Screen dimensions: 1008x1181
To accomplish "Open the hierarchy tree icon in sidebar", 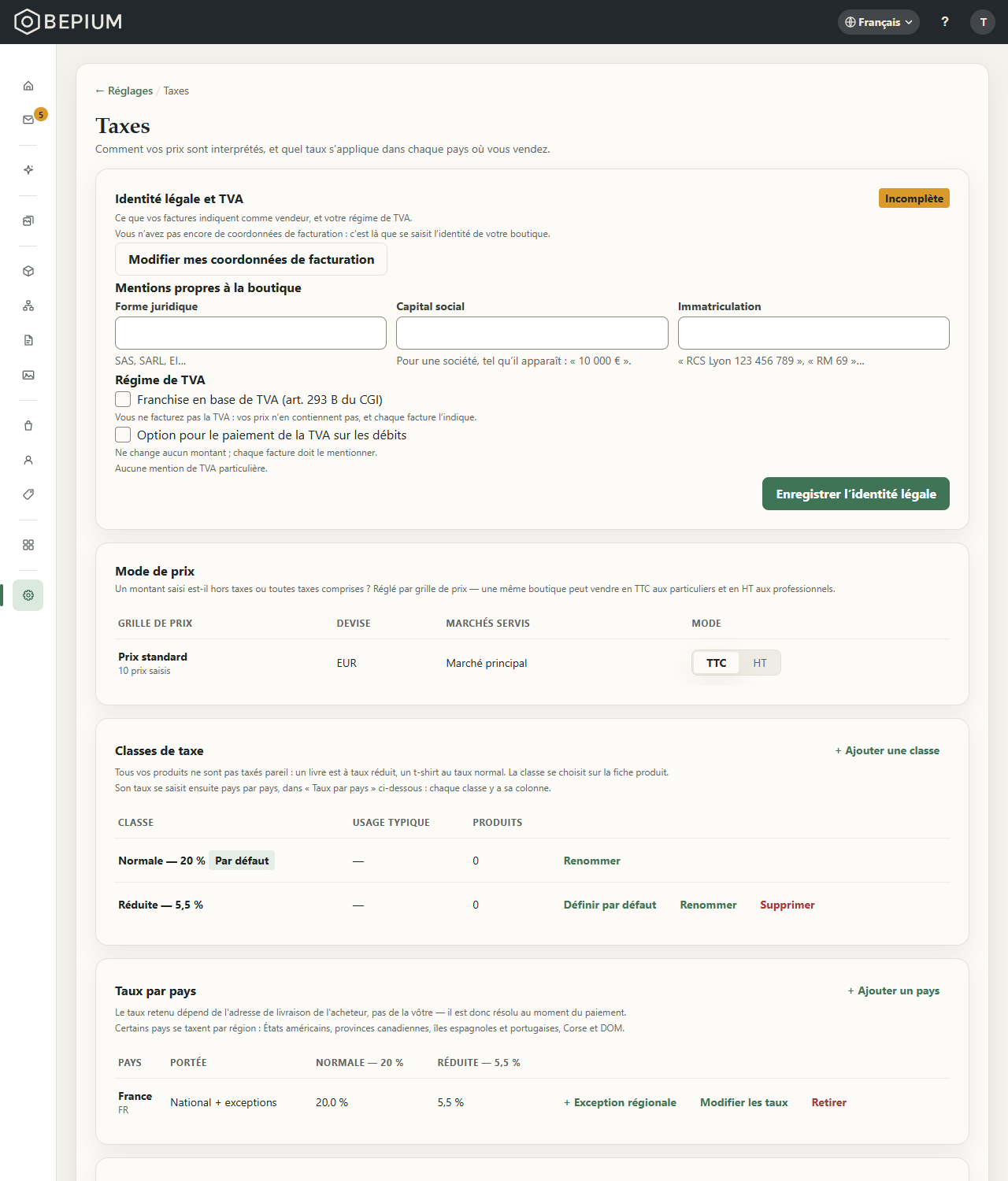I will pyautogui.click(x=28, y=305).
